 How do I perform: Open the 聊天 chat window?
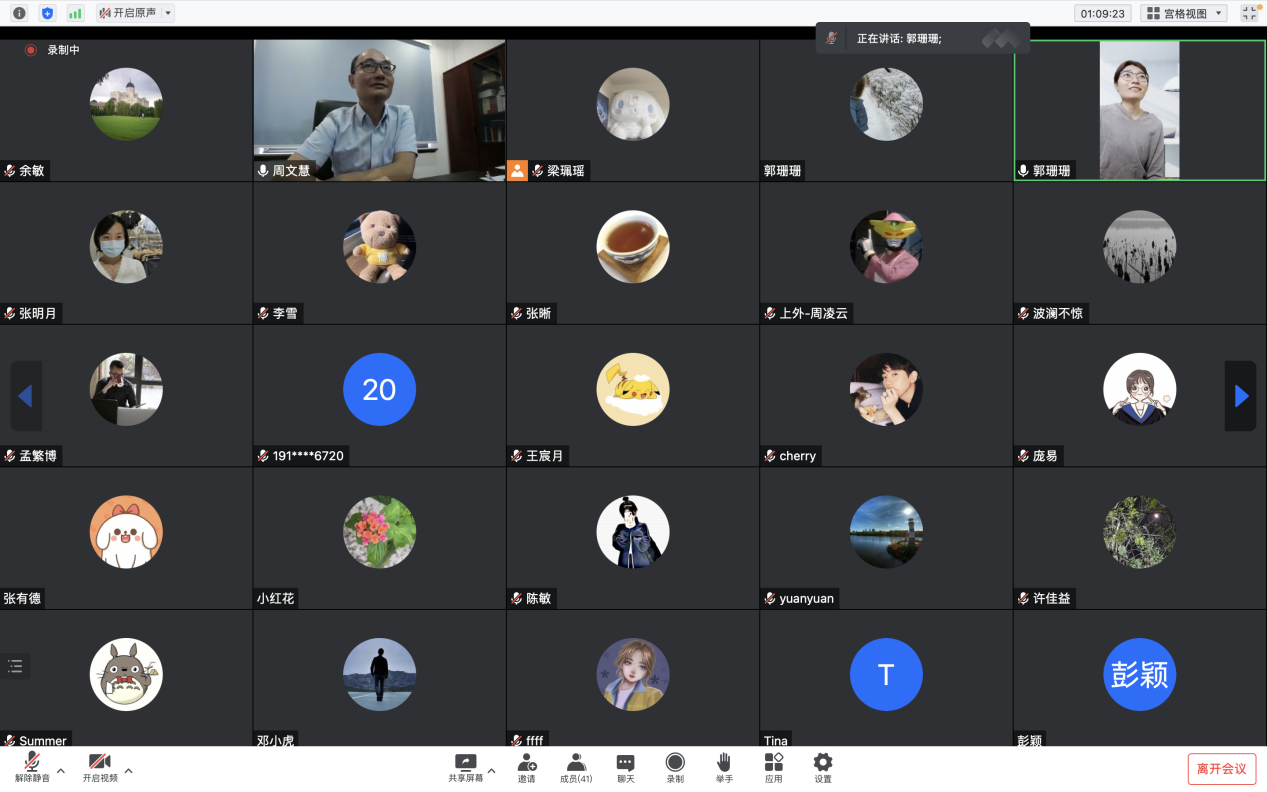(x=625, y=767)
